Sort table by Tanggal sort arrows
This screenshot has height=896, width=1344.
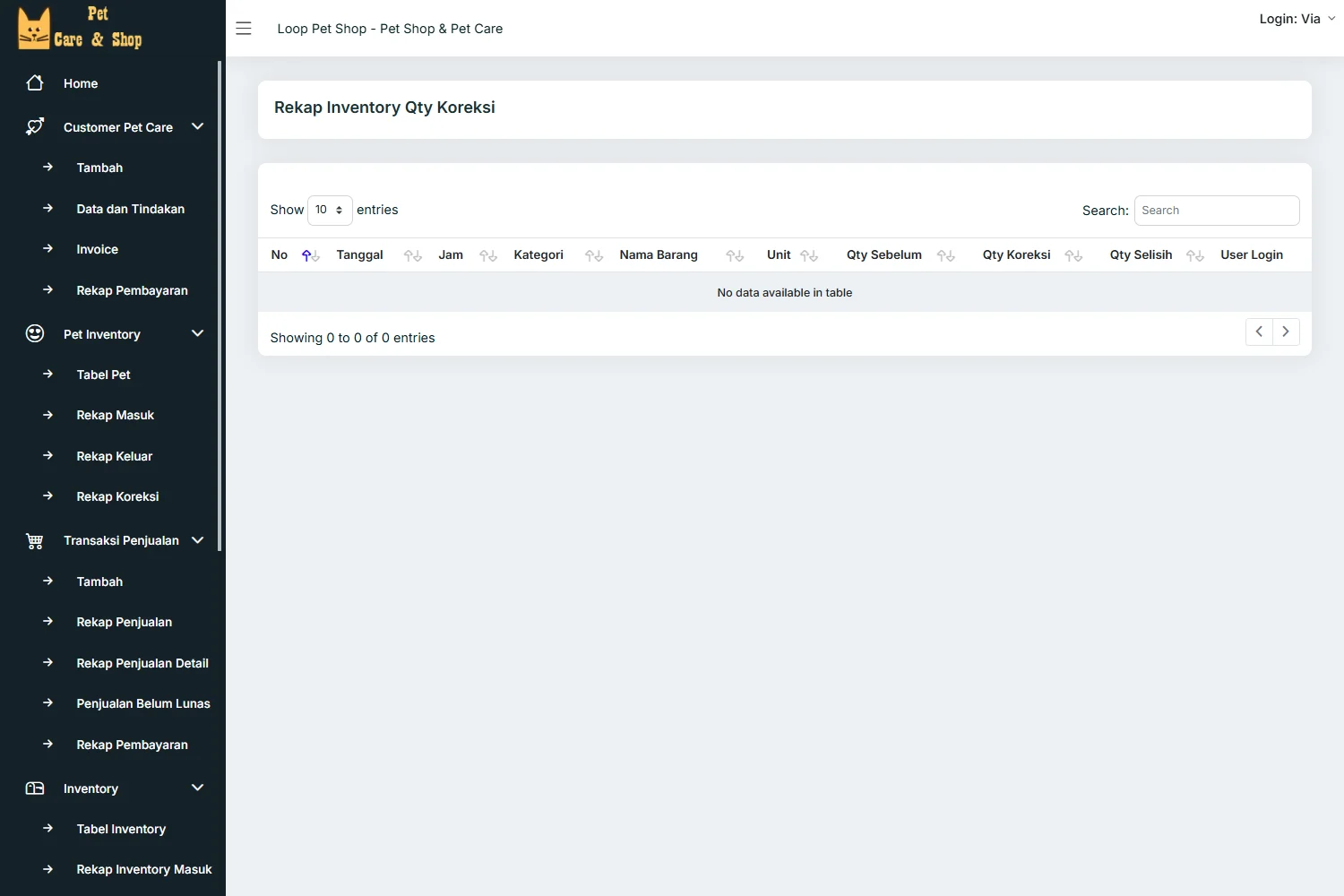tap(413, 256)
